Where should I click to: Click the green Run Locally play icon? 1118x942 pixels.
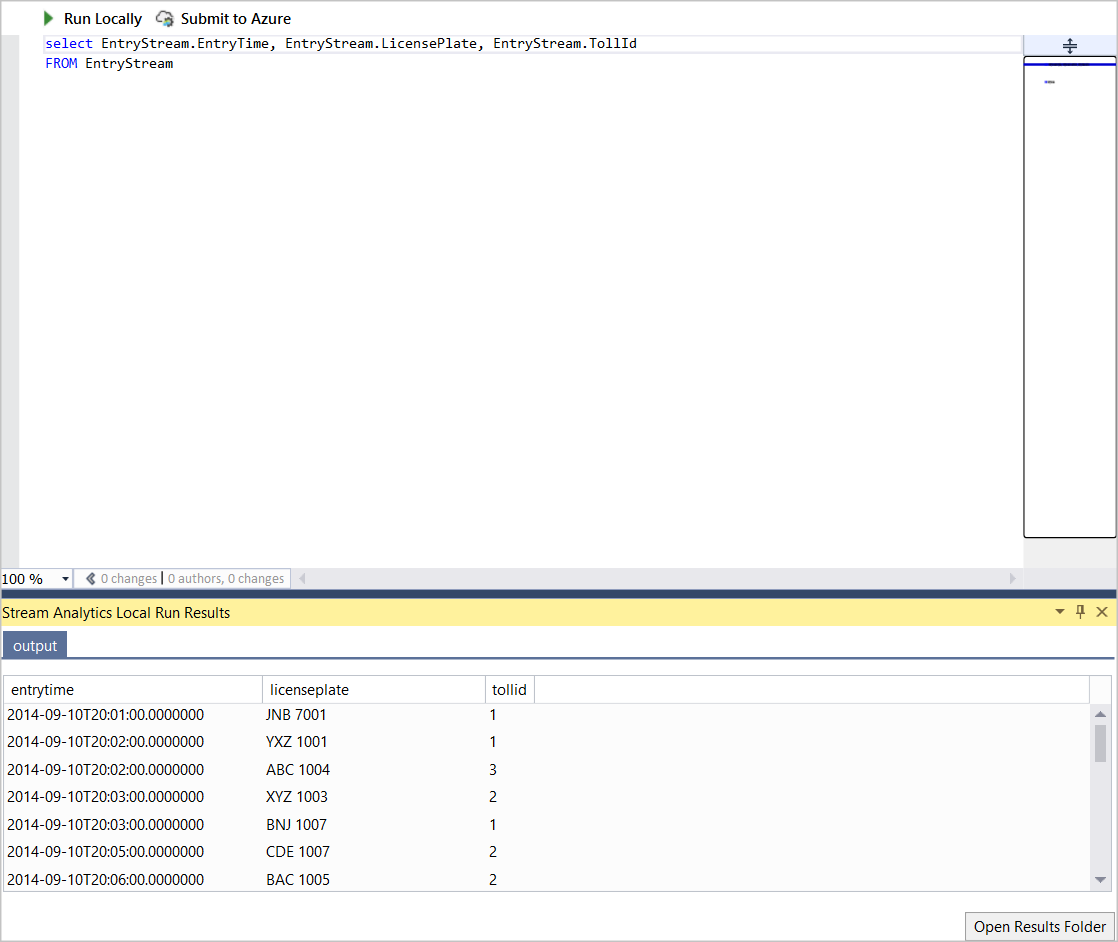pos(48,18)
